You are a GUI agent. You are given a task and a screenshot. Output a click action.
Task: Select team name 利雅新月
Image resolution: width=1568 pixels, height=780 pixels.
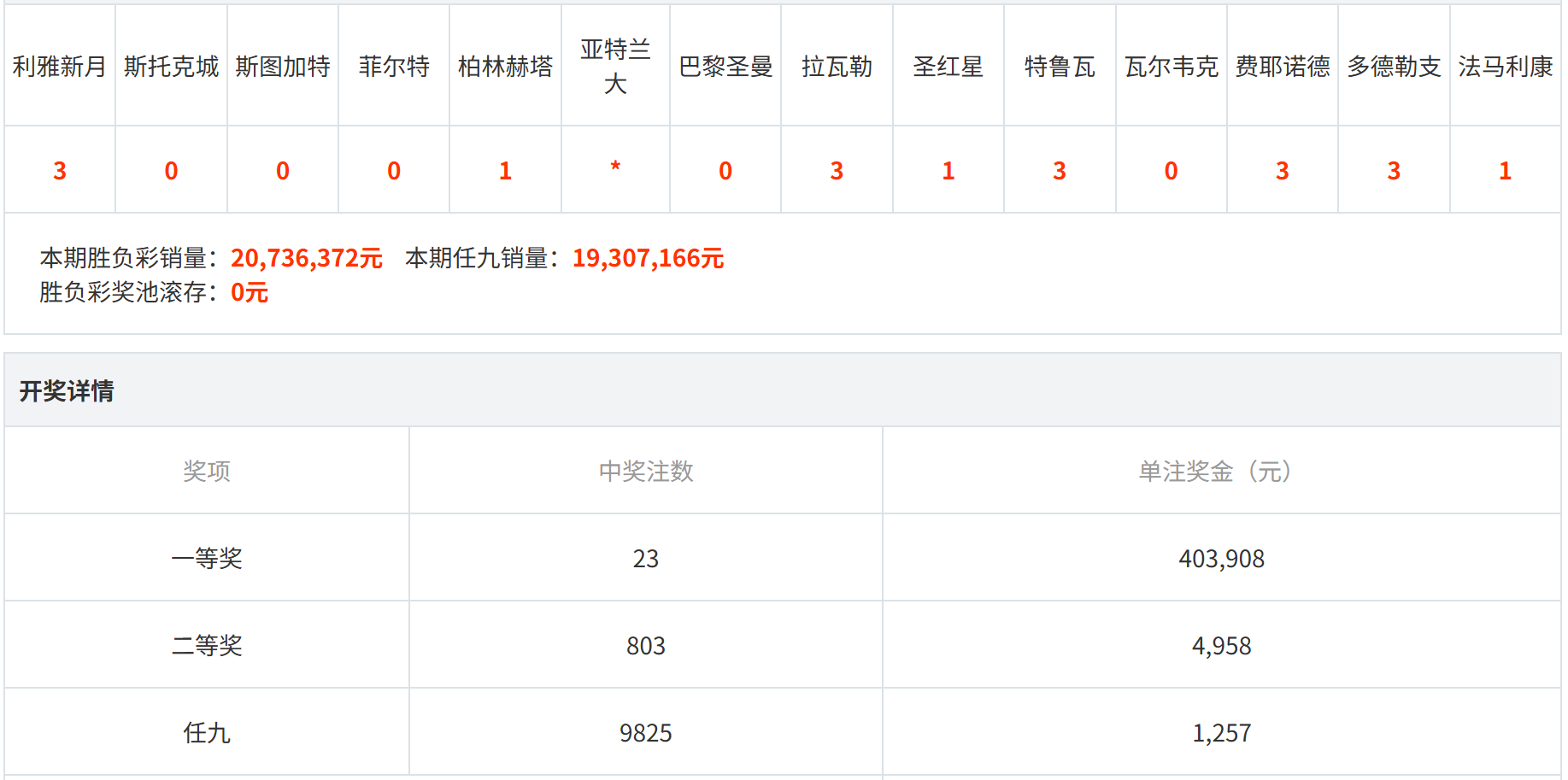point(60,67)
